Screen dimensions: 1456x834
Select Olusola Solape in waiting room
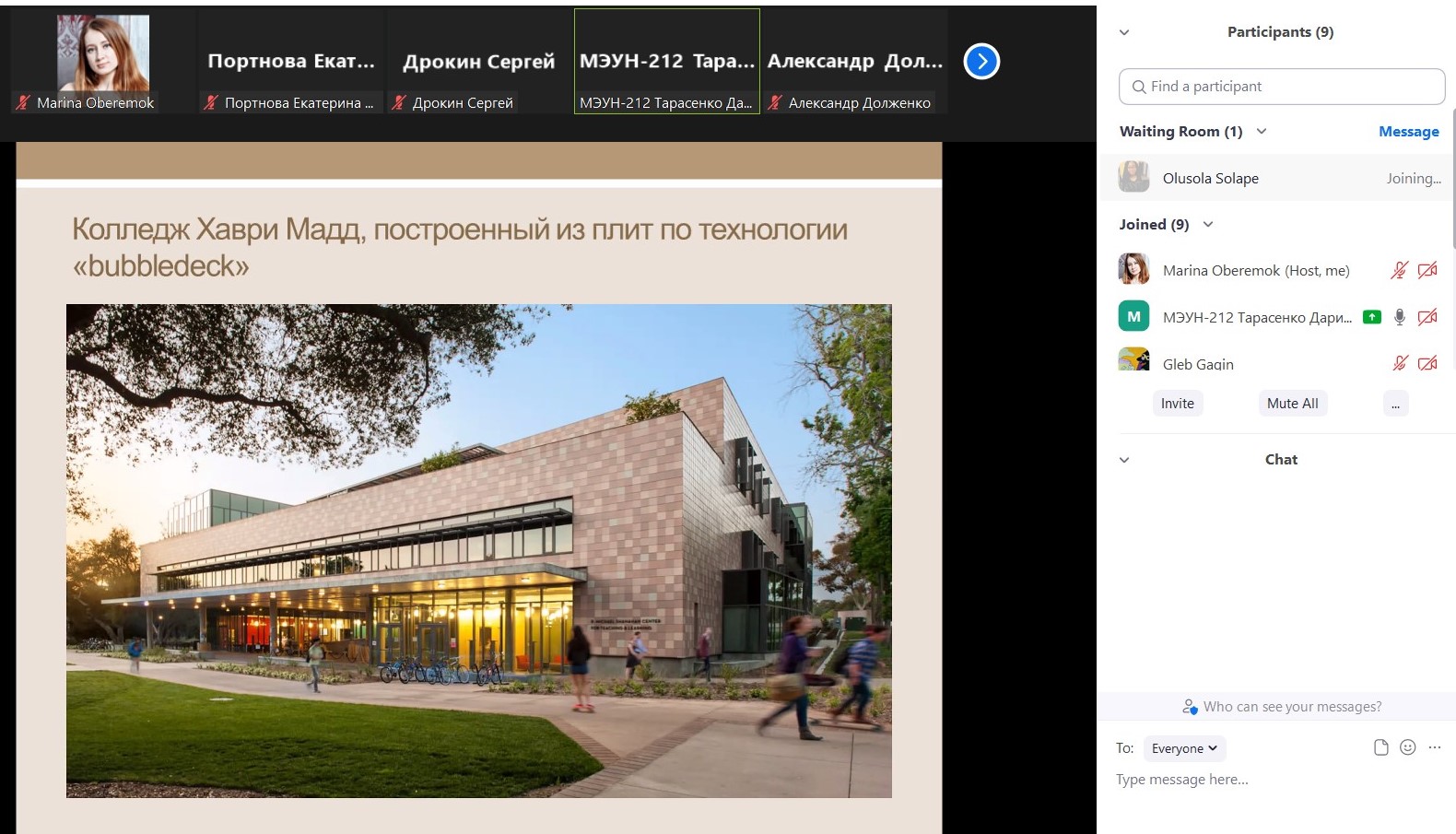[x=1278, y=178]
